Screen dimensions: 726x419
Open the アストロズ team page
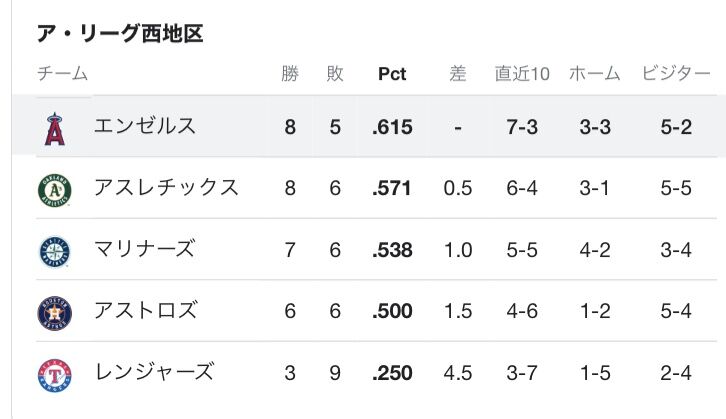pyautogui.click(x=145, y=311)
